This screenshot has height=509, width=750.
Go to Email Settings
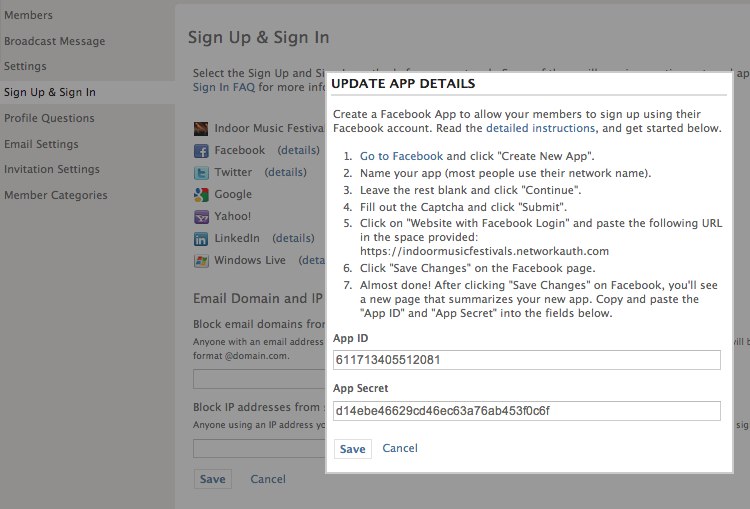click(x=41, y=144)
